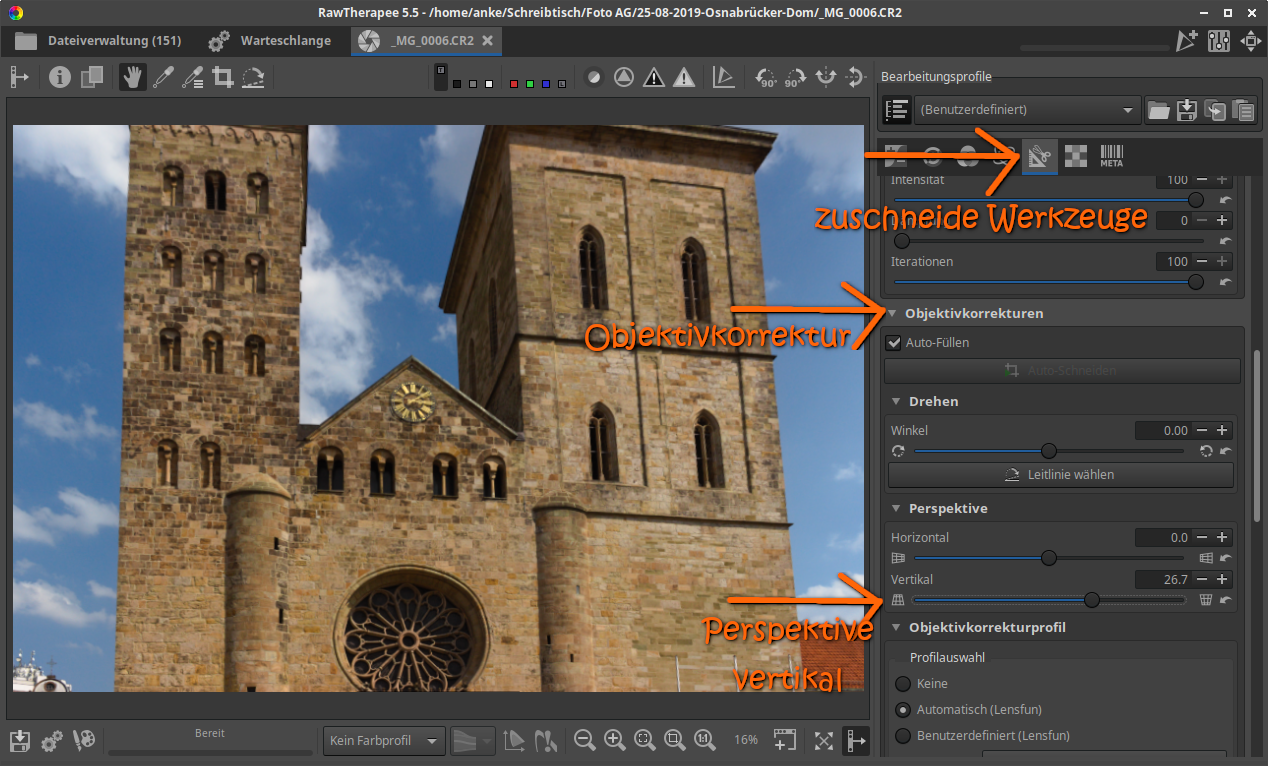The image size is (1268, 766).
Task: Open the META tab in tool panel
Action: [1111, 155]
